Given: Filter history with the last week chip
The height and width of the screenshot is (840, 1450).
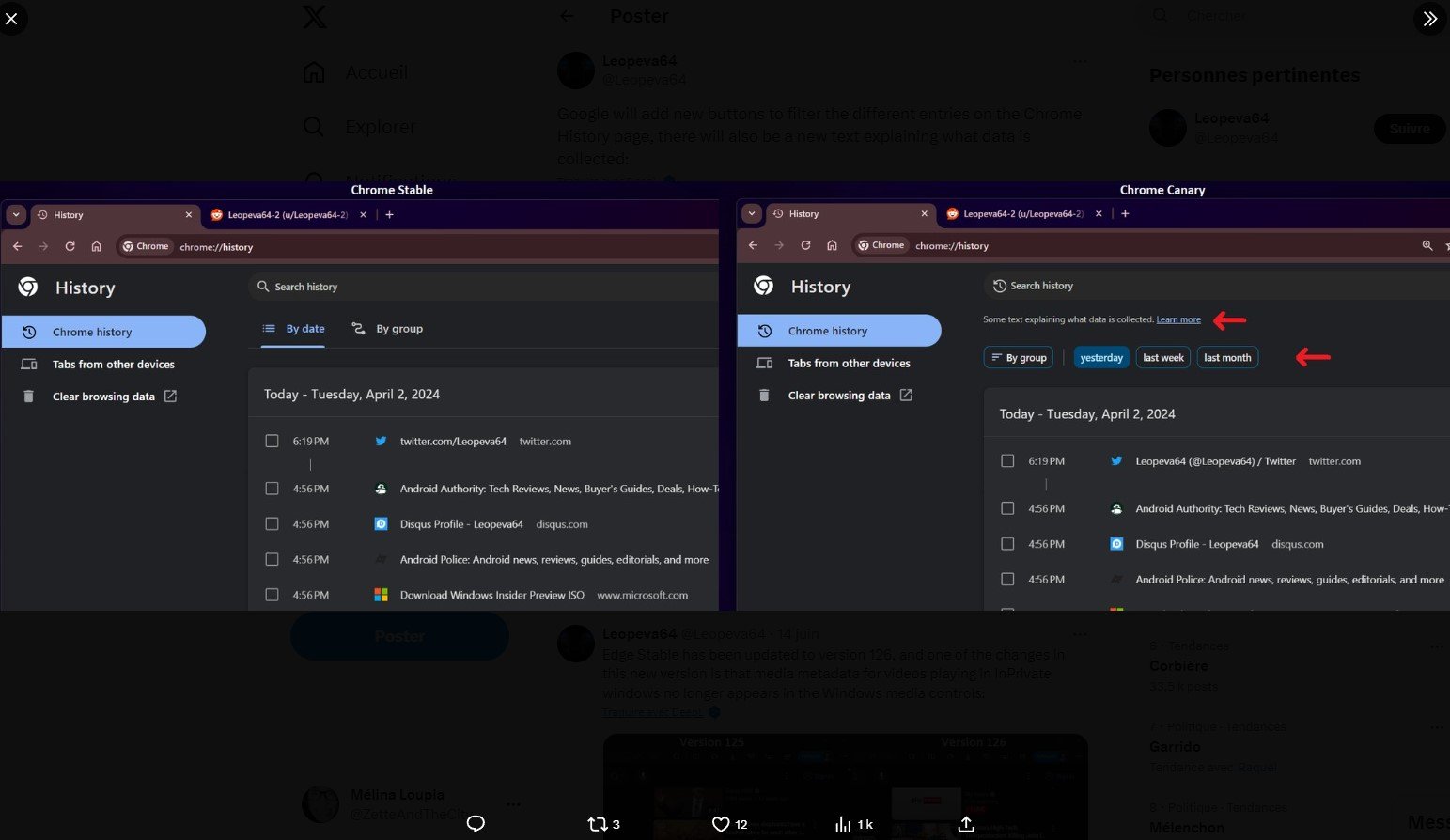Looking at the screenshot, I should [x=1162, y=358].
